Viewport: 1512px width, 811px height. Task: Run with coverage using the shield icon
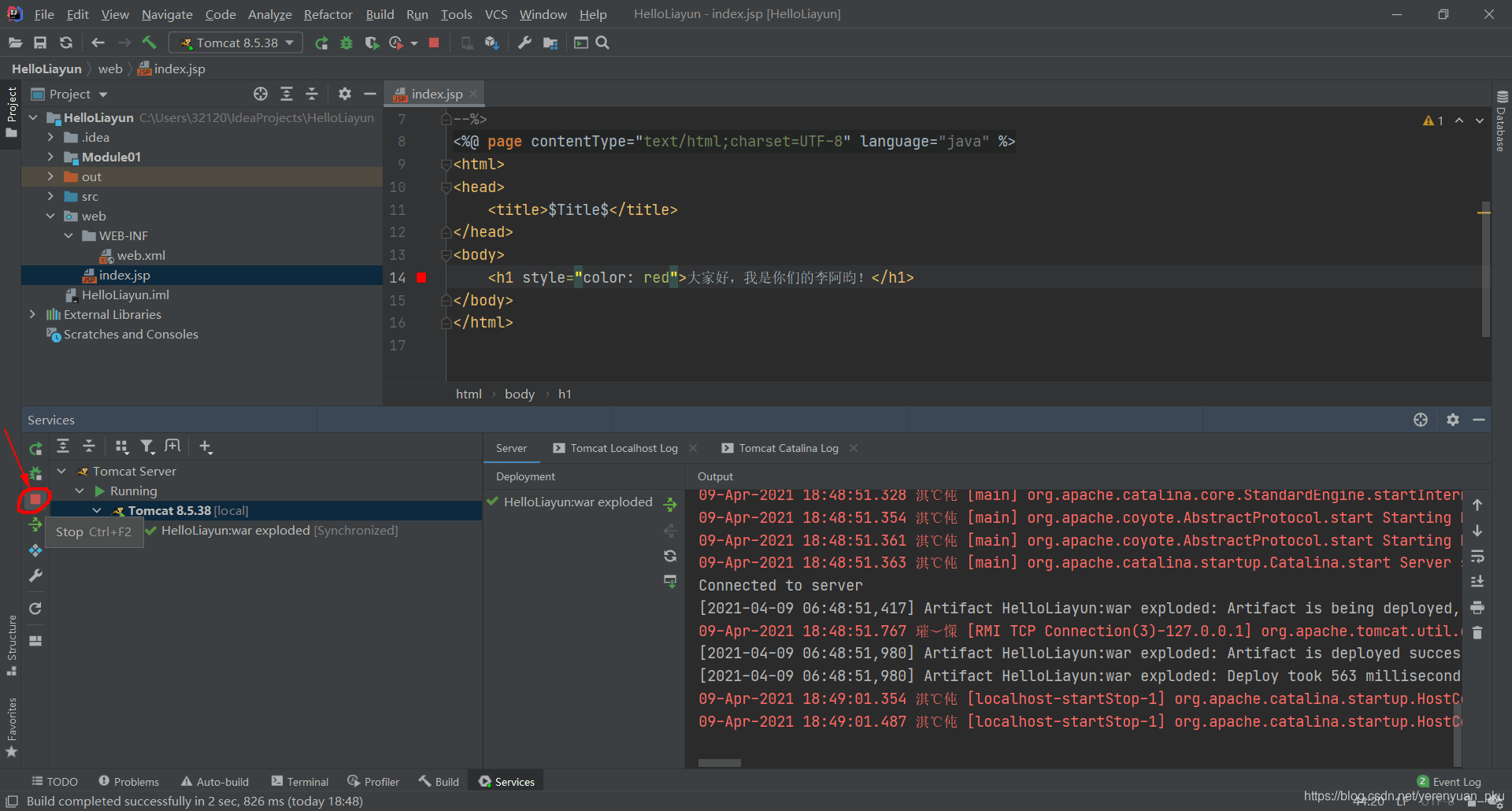(372, 43)
